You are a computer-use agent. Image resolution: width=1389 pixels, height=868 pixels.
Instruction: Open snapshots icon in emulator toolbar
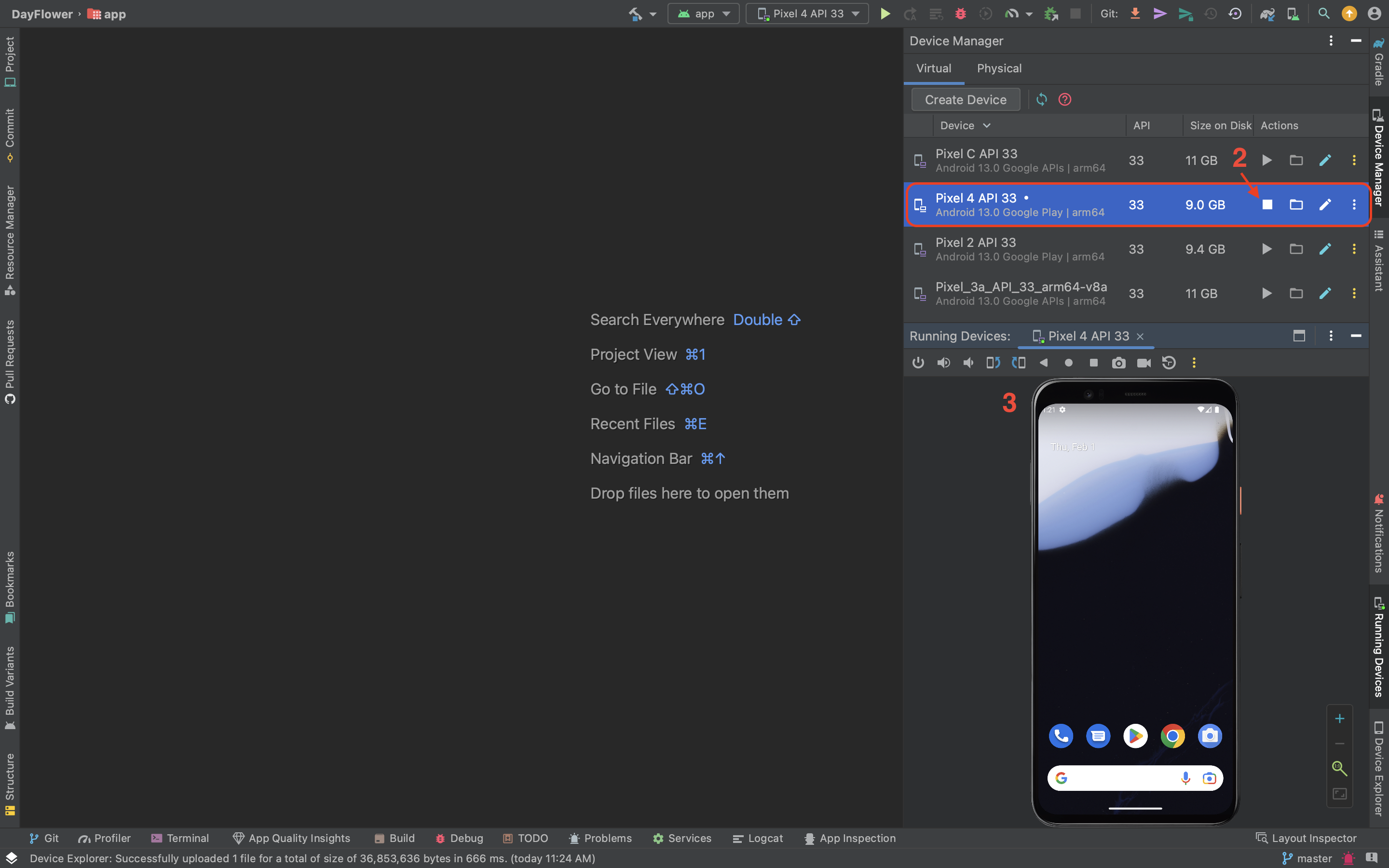1169,363
